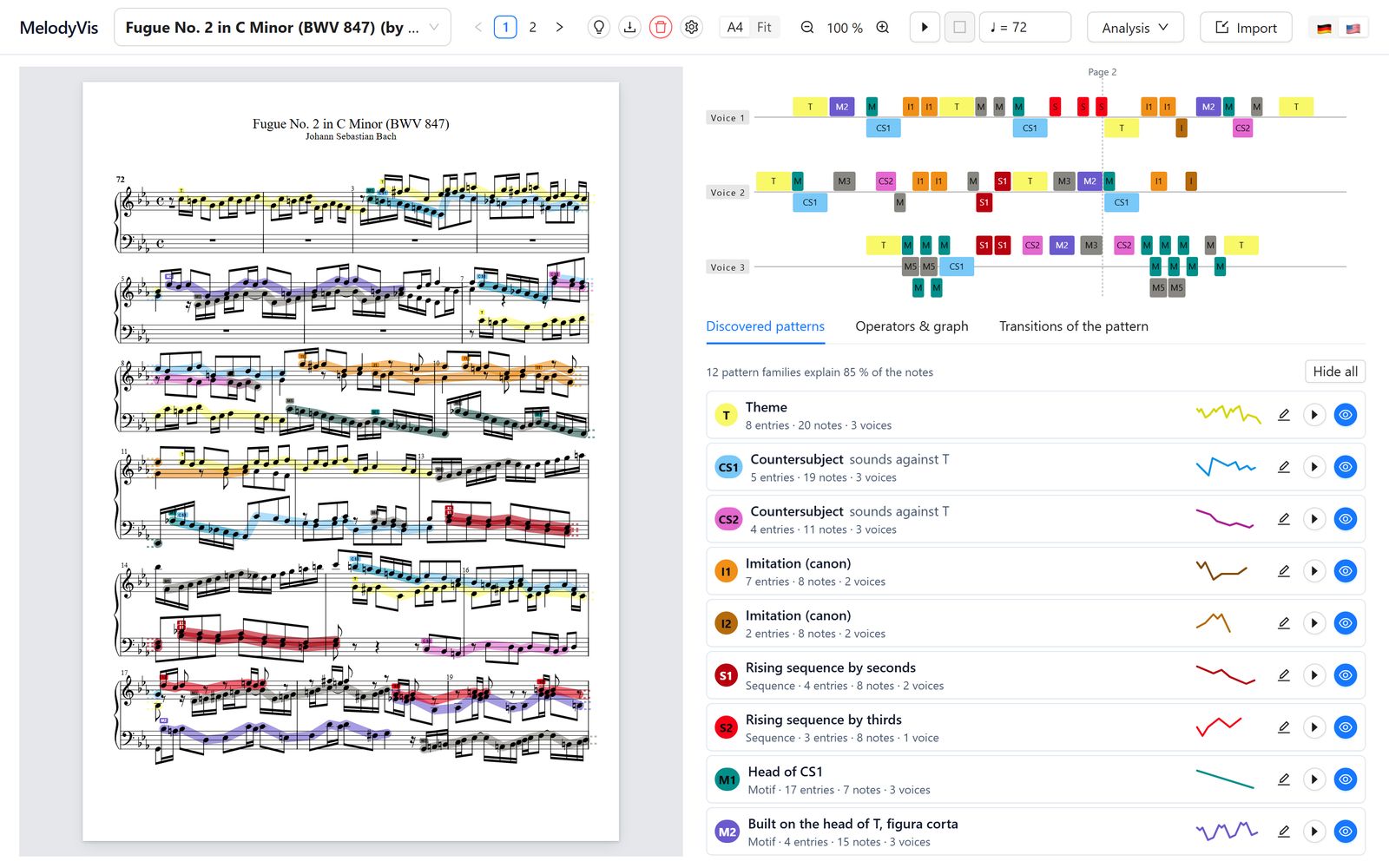Zoom in with the plus magnifier

(883, 27)
